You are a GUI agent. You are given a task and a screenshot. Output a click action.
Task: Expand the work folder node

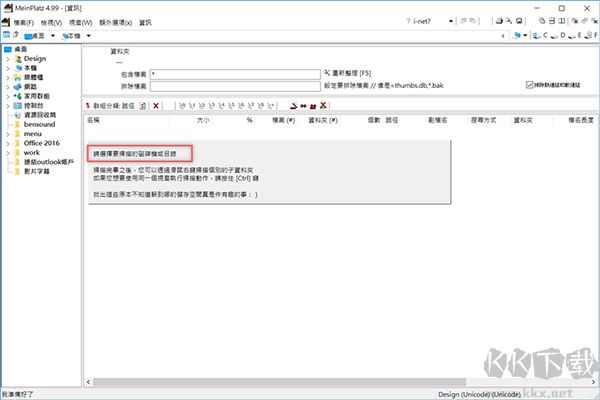(x=8, y=153)
